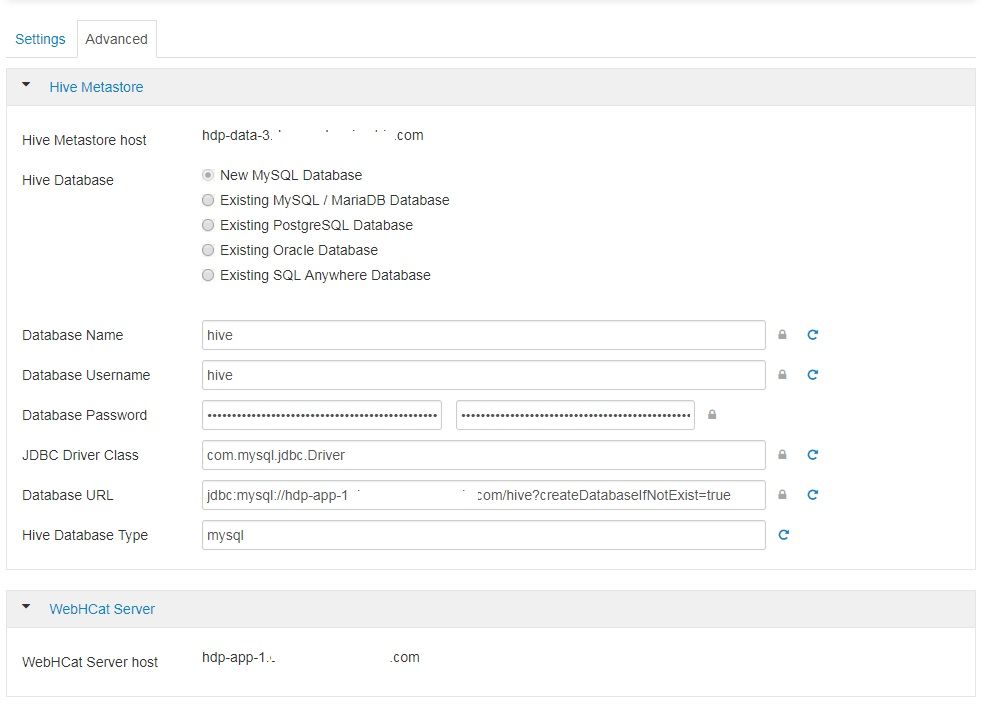Click refresh icon next to Database Name
Viewport: 985px width, 716px height.
click(813, 335)
